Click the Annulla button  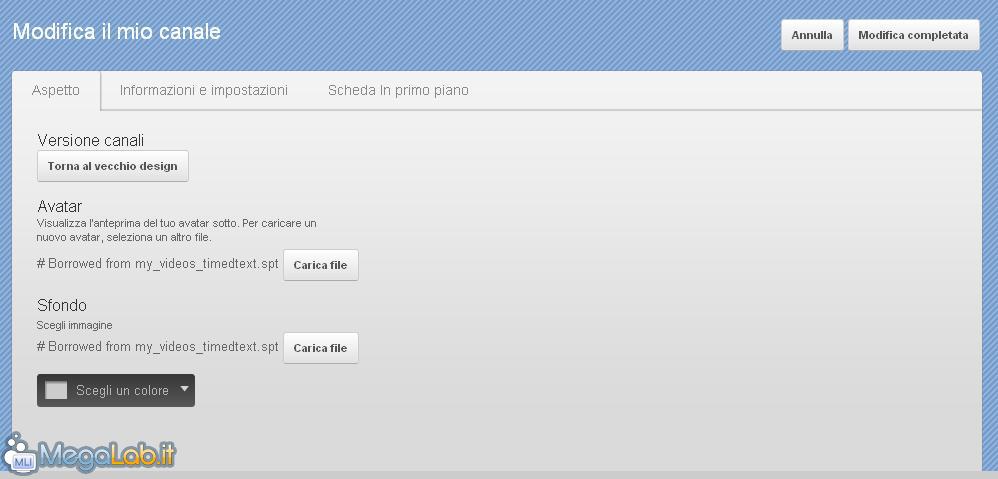click(x=812, y=35)
